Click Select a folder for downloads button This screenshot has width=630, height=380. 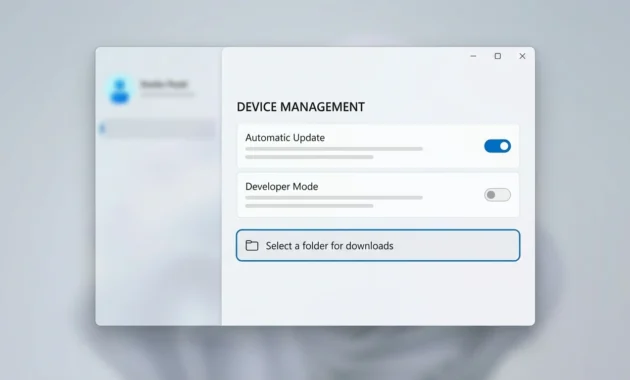click(378, 245)
